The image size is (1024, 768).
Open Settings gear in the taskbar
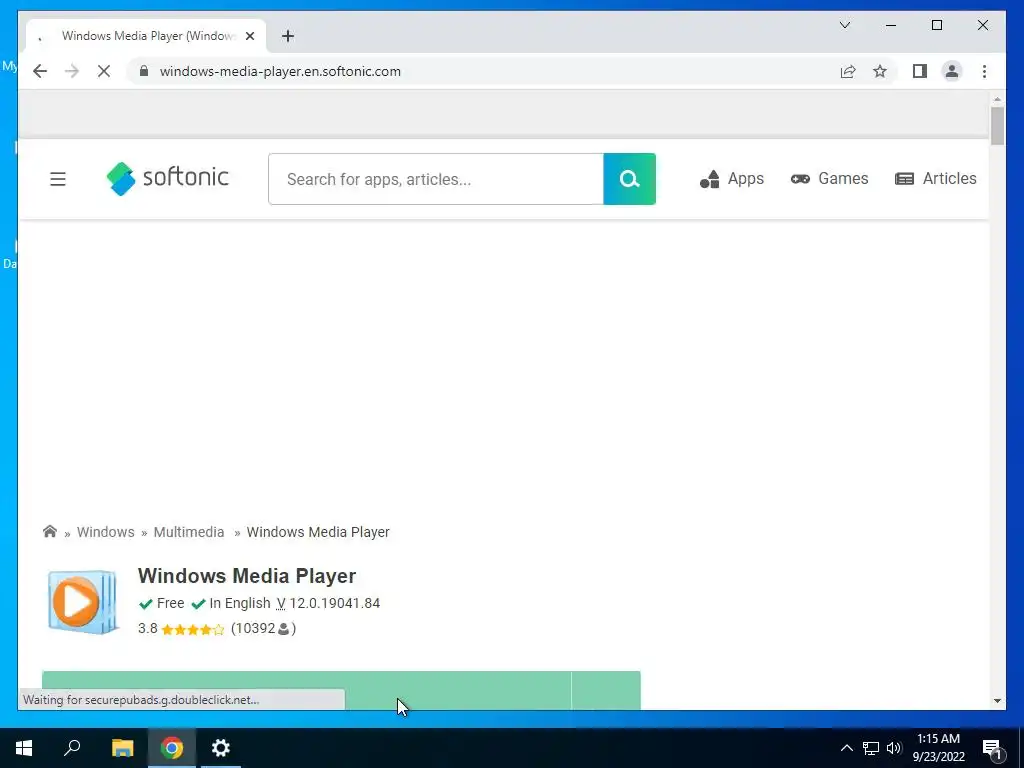tap(221, 748)
